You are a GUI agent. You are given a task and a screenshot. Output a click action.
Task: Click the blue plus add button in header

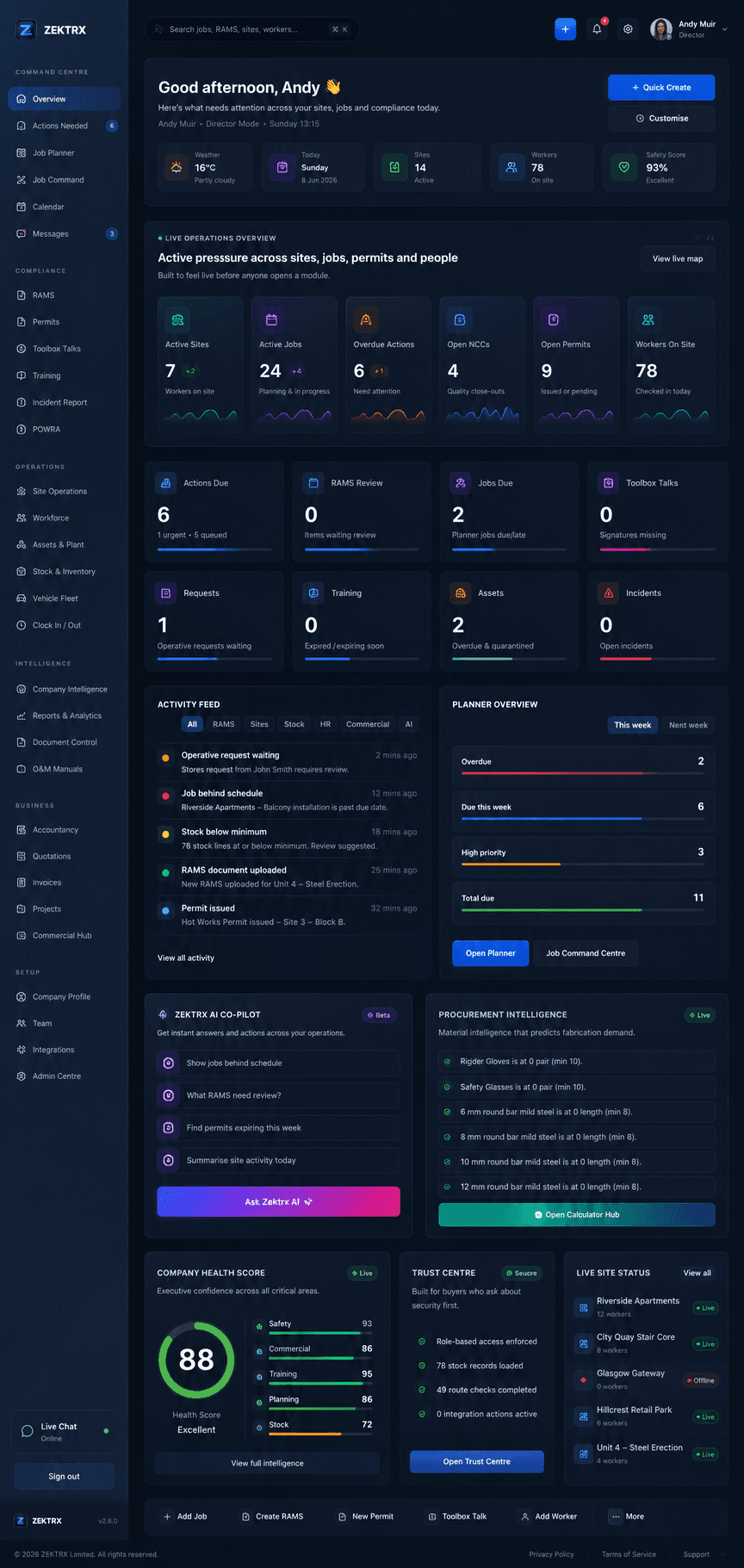pyautogui.click(x=565, y=29)
